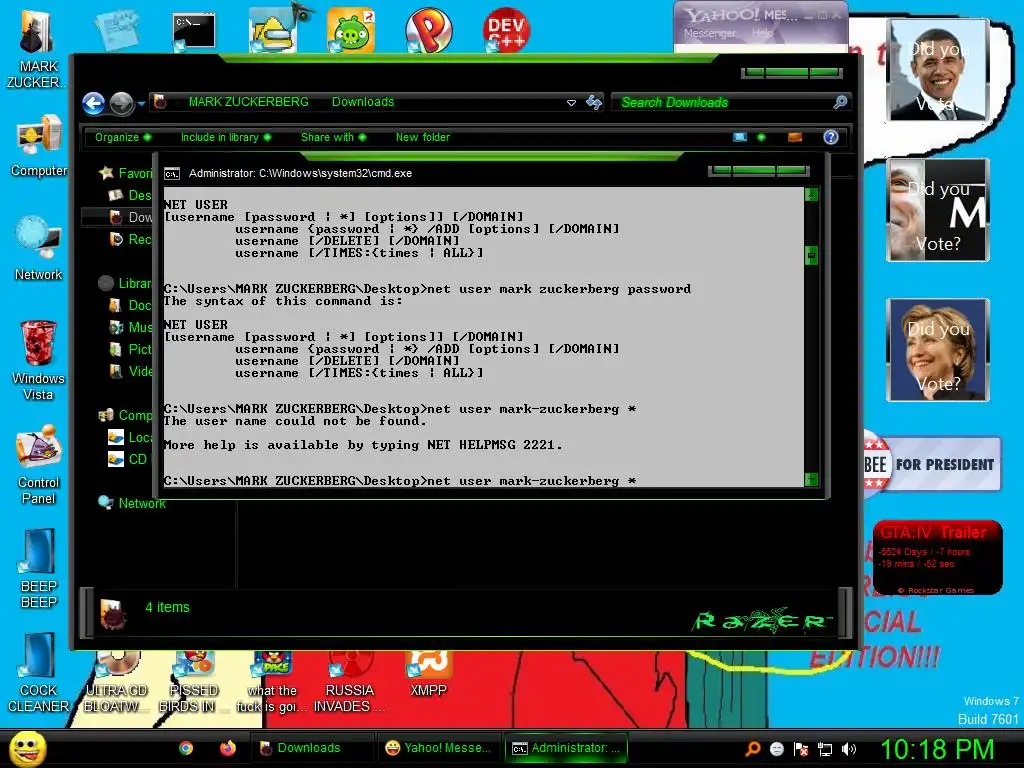Launch the DEV C++ desktop icon
The height and width of the screenshot is (768, 1024).
point(506,30)
